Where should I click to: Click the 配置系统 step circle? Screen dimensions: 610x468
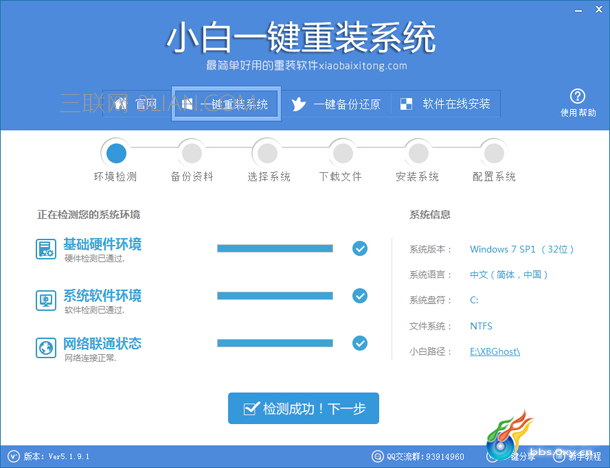494,153
